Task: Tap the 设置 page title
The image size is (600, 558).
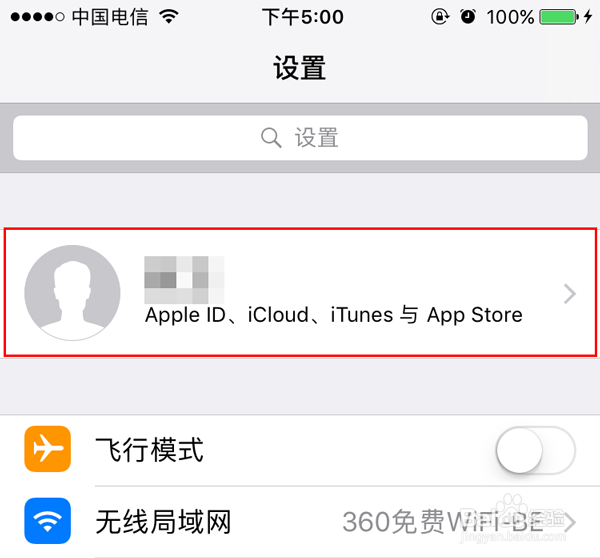Action: [300, 68]
